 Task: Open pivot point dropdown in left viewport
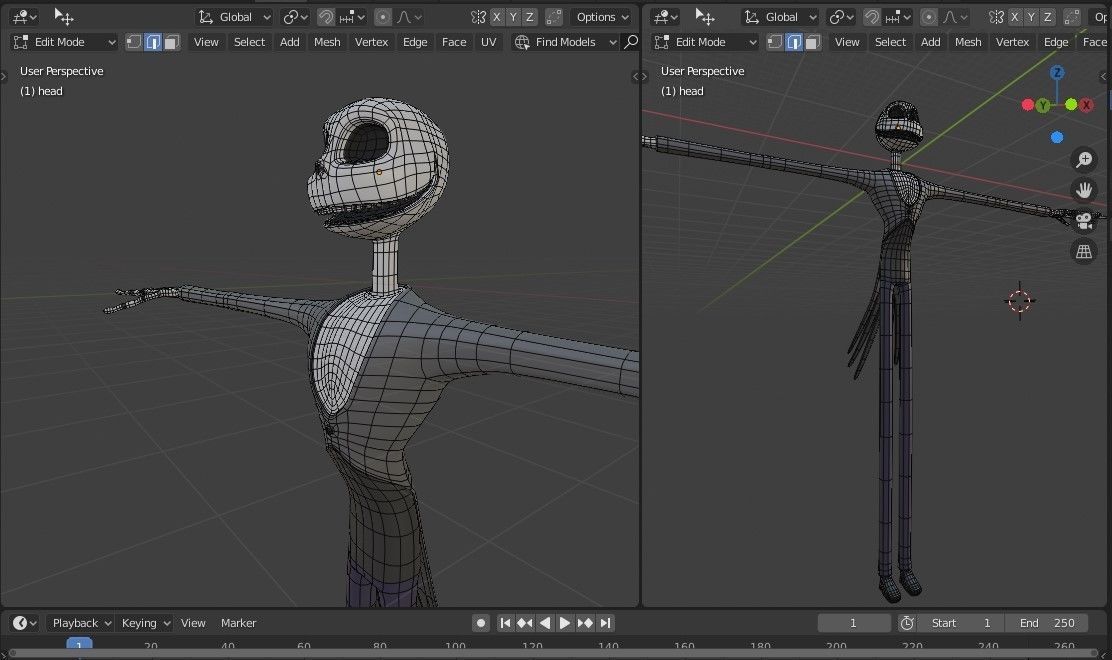click(x=294, y=17)
